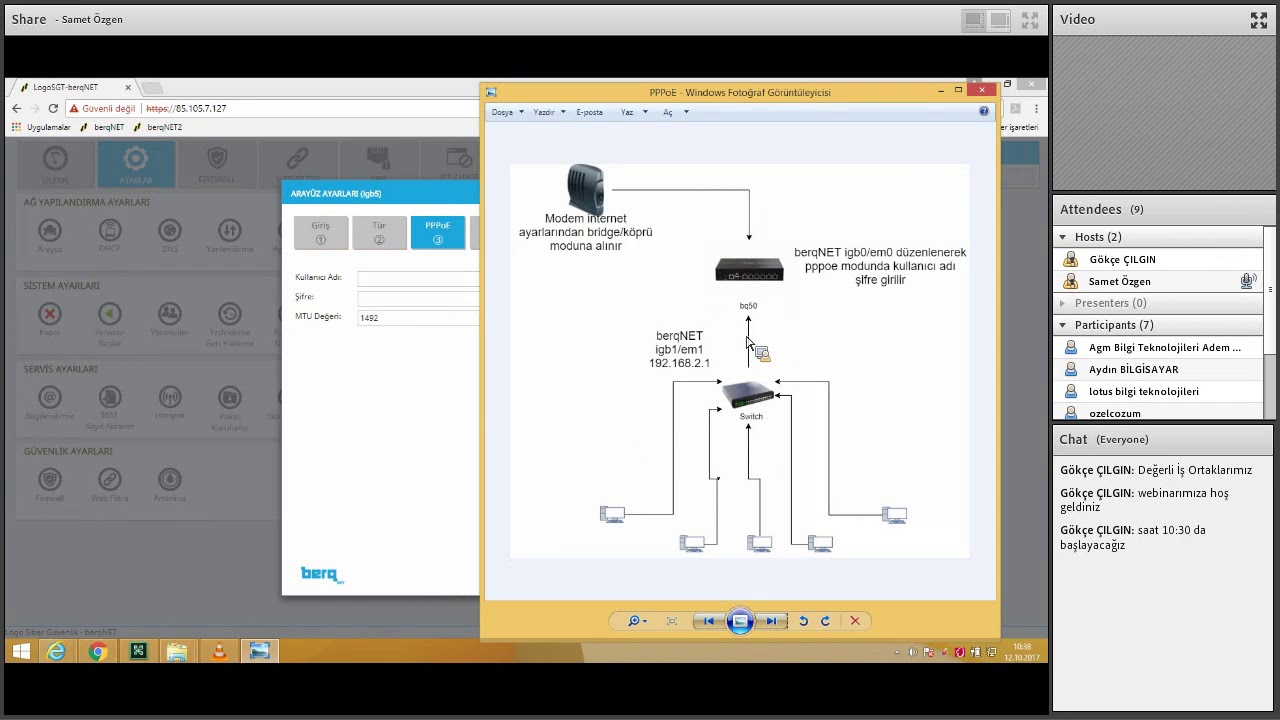Open the Aç menu dropdown
The width and height of the screenshot is (1280, 720).
tap(675, 112)
